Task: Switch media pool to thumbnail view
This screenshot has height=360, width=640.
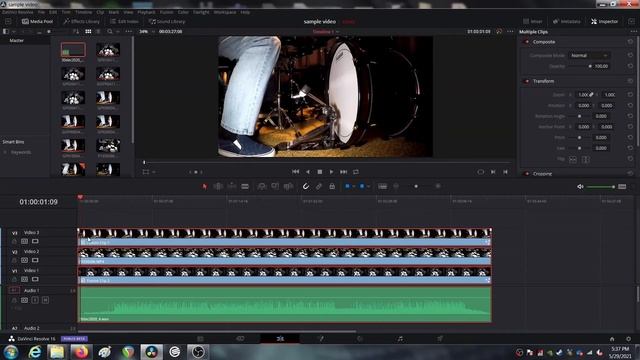Action: point(88,31)
